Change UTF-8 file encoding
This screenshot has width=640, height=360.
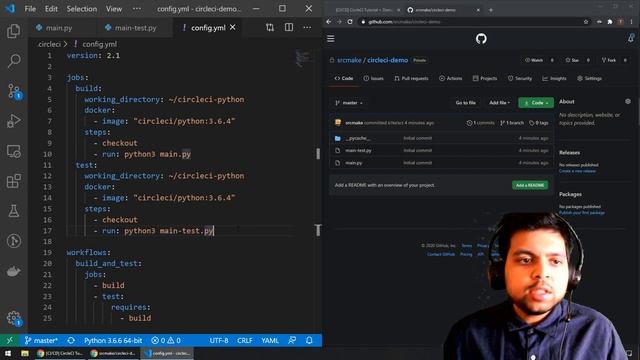click(219, 340)
